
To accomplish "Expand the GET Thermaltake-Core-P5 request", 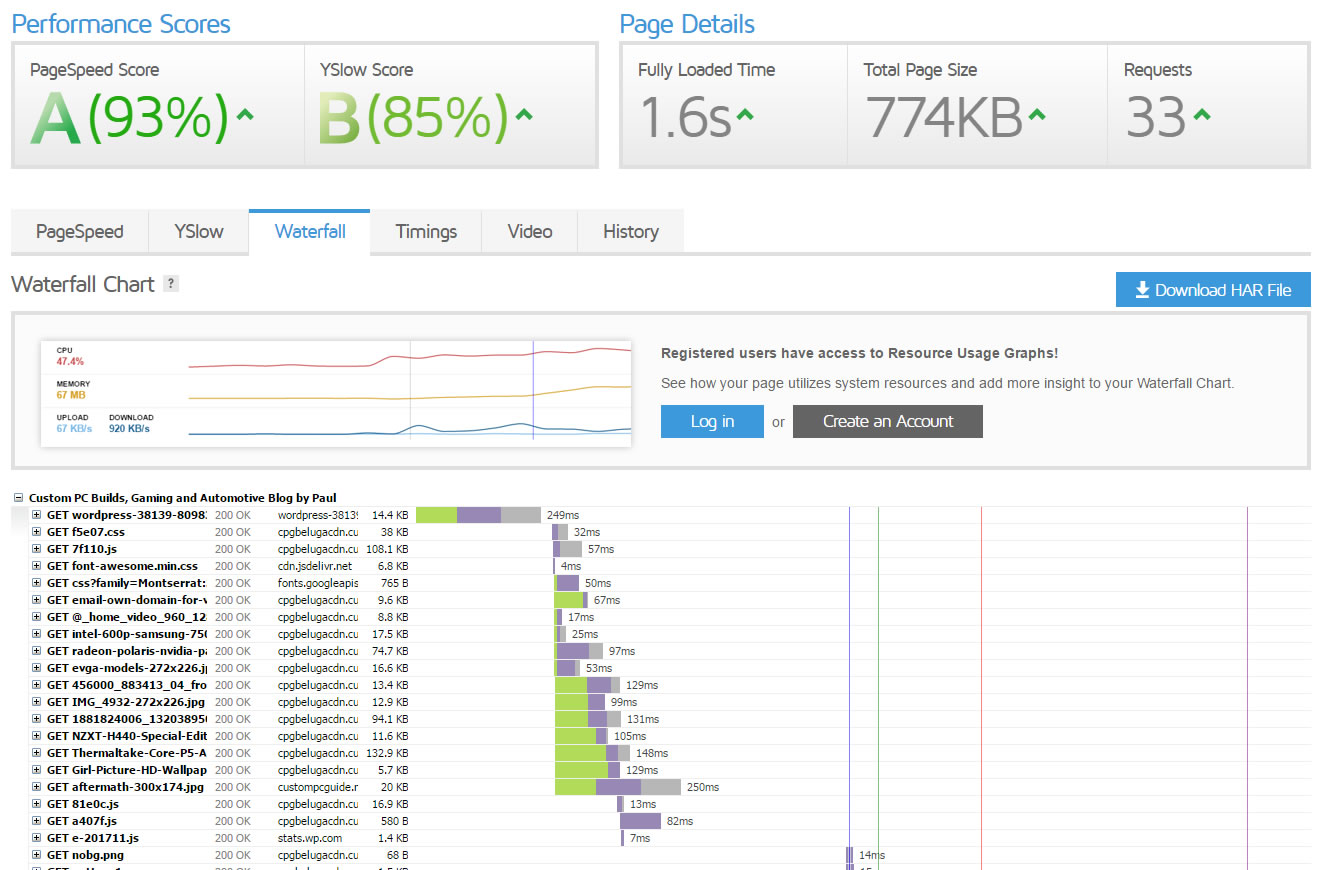I will pyautogui.click(x=37, y=753).
